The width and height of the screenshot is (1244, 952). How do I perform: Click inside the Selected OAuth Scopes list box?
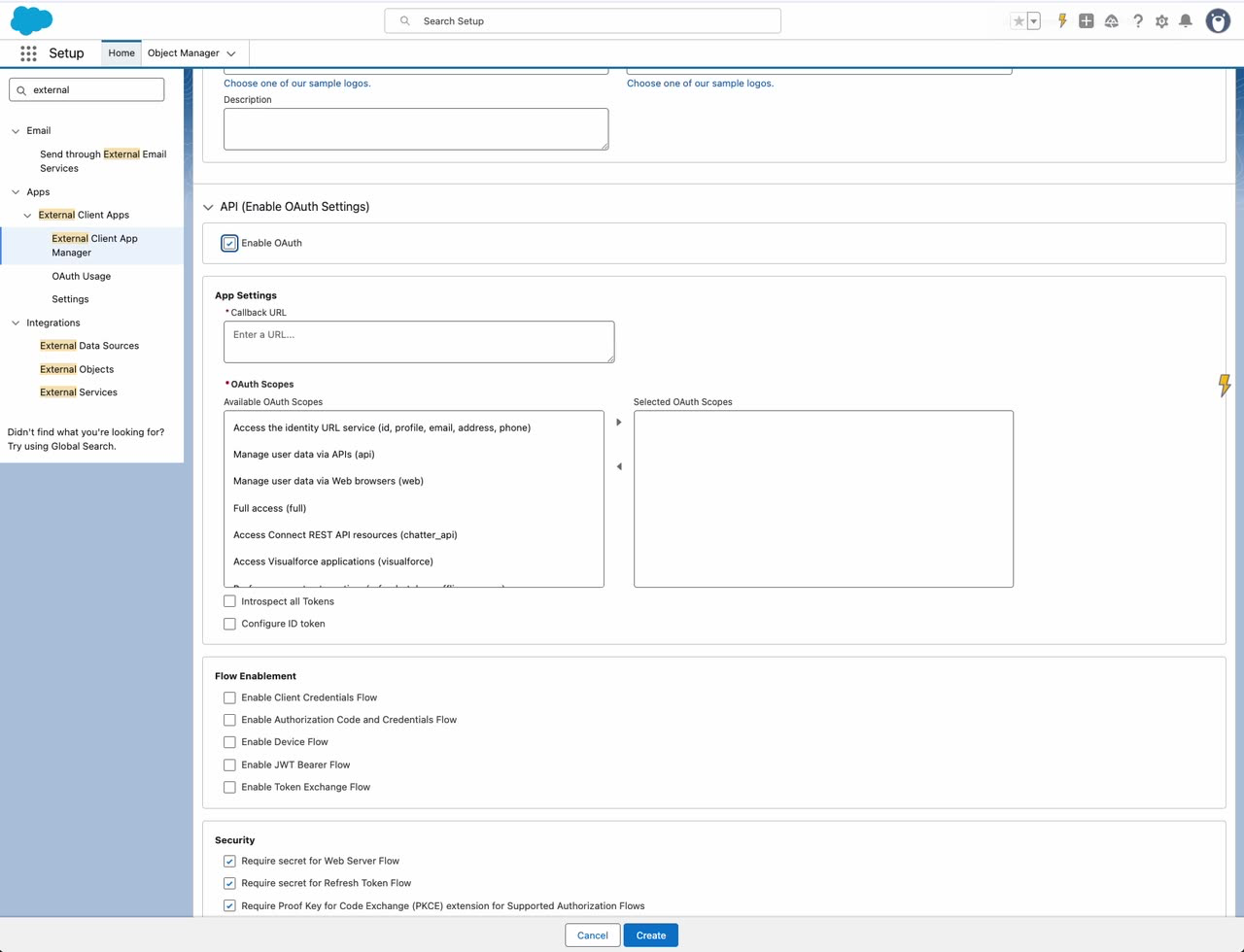pyautogui.click(x=823, y=499)
